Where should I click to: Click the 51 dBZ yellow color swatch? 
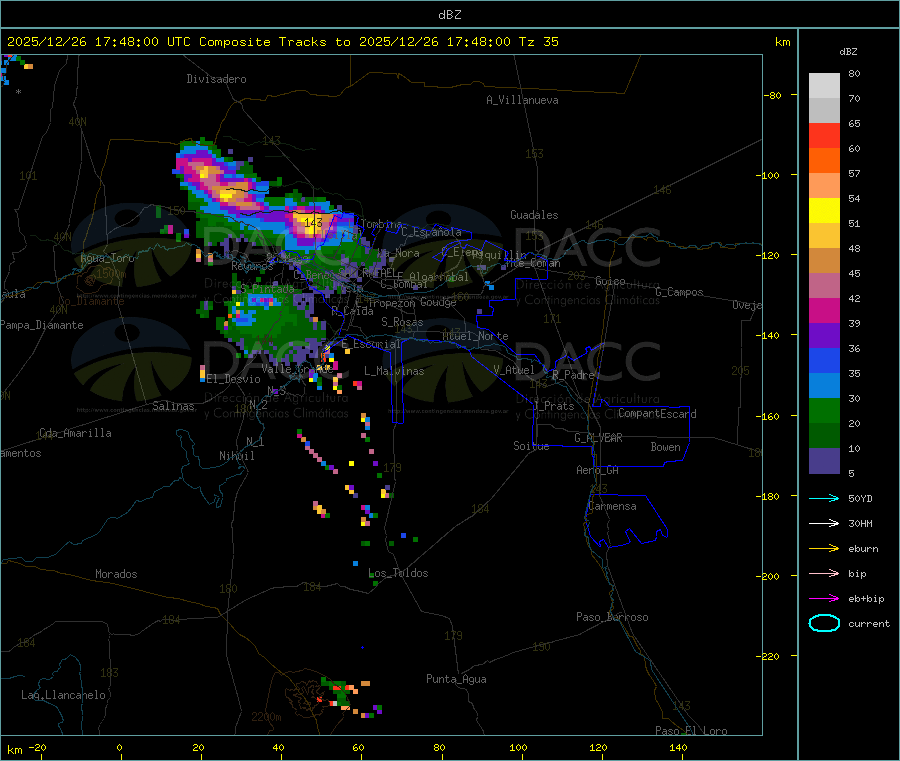click(x=824, y=210)
